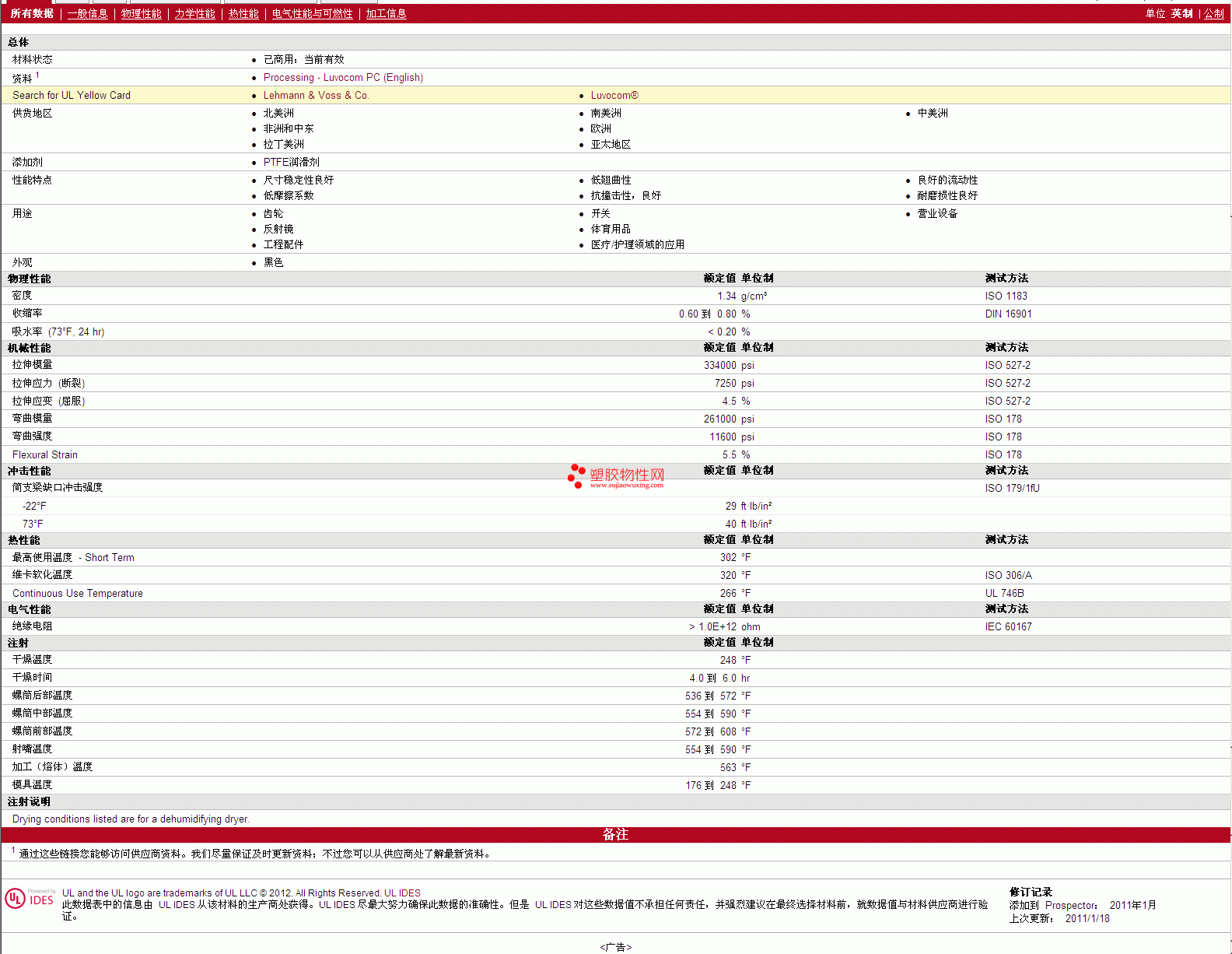The height and width of the screenshot is (954, 1232).
Task: Click the UL 746B test method
Action: [1005, 593]
